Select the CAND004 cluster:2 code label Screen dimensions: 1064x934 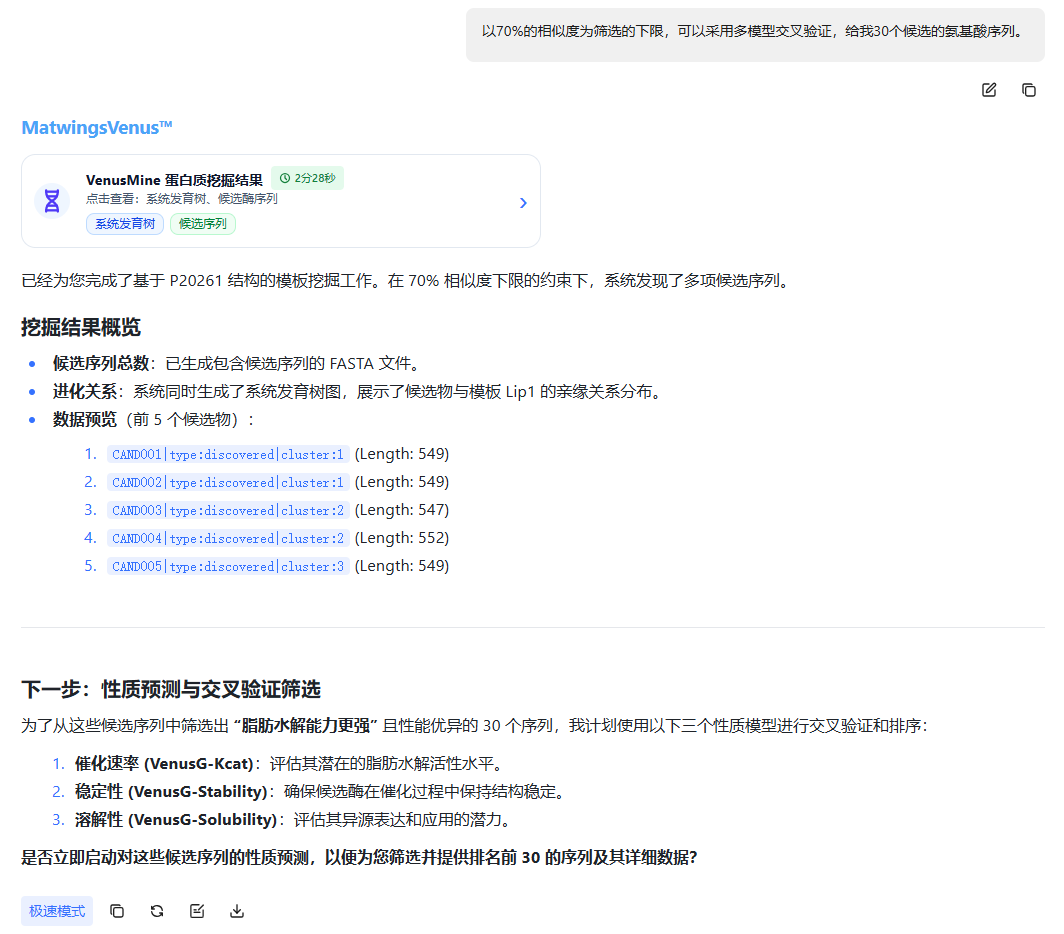coord(228,538)
